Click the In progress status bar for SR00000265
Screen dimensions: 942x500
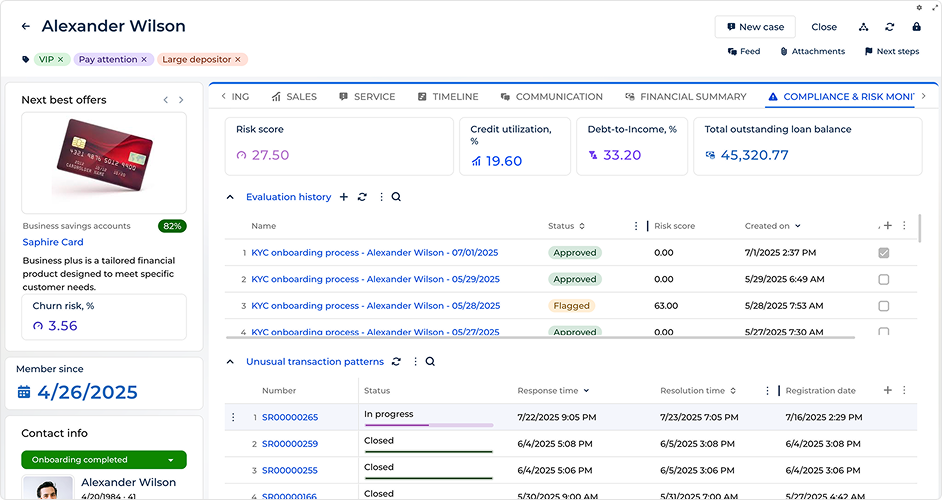[x=428, y=424]
